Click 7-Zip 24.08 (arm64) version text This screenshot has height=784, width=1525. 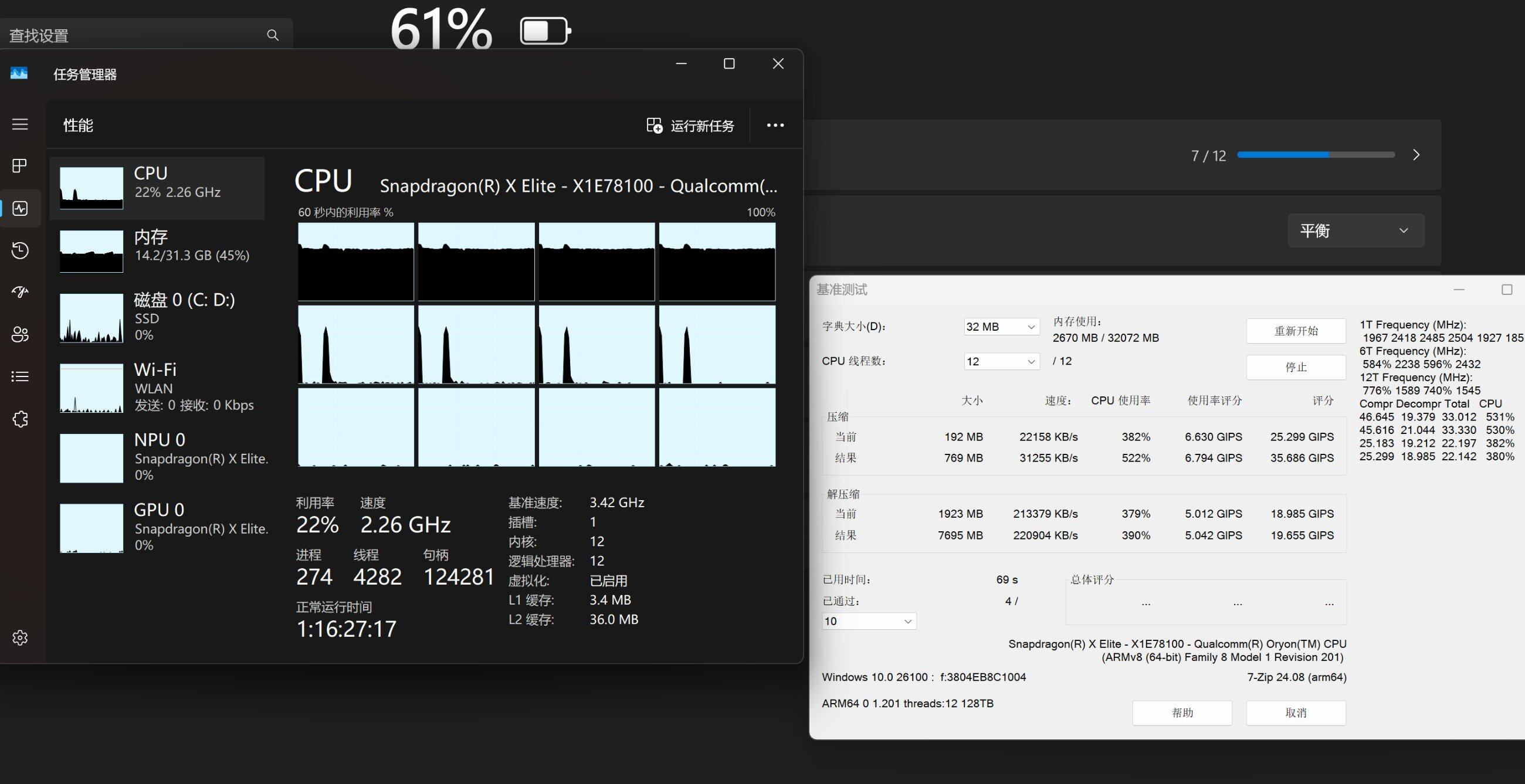[x=1296, y=677]
